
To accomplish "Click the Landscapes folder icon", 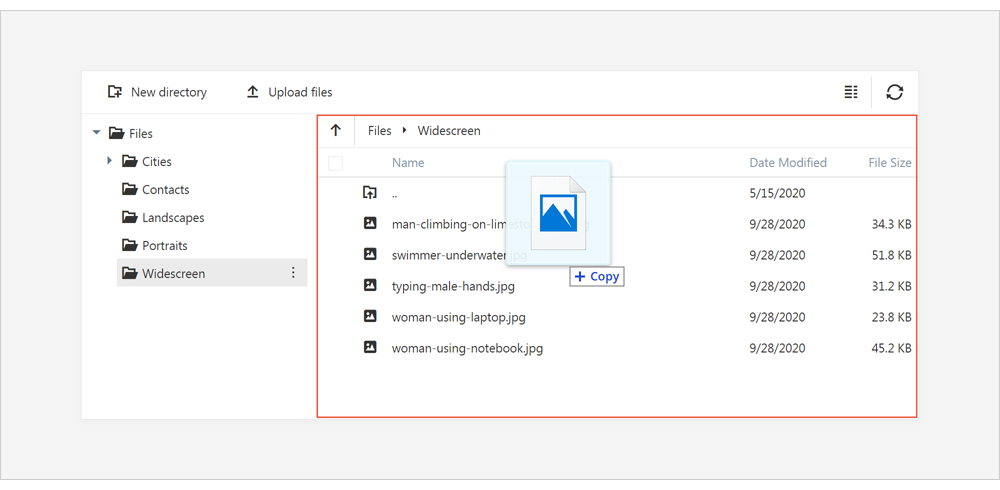I will [129, 217].
